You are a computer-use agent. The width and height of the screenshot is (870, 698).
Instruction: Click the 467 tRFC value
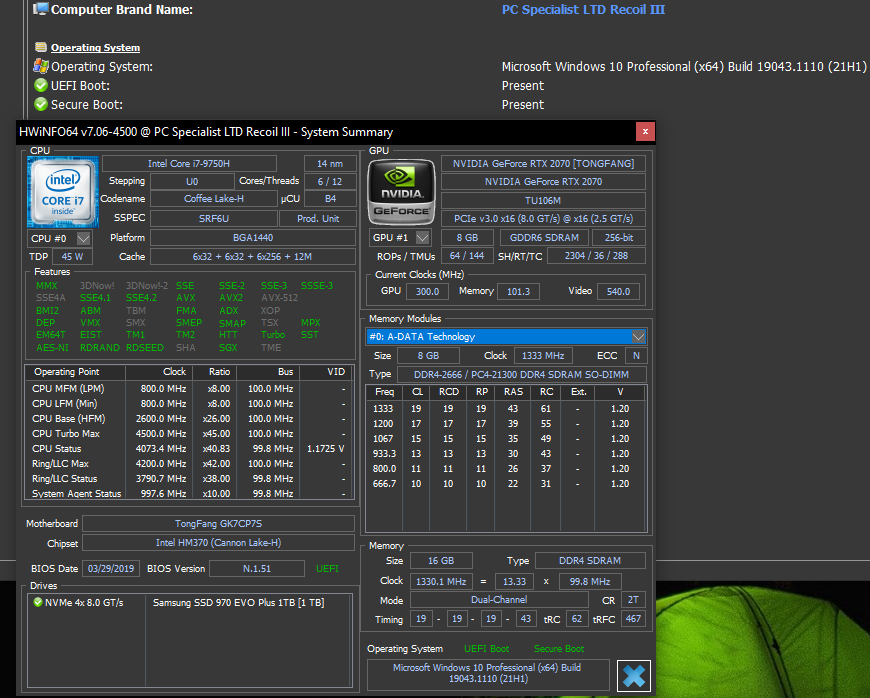point(633,619)
